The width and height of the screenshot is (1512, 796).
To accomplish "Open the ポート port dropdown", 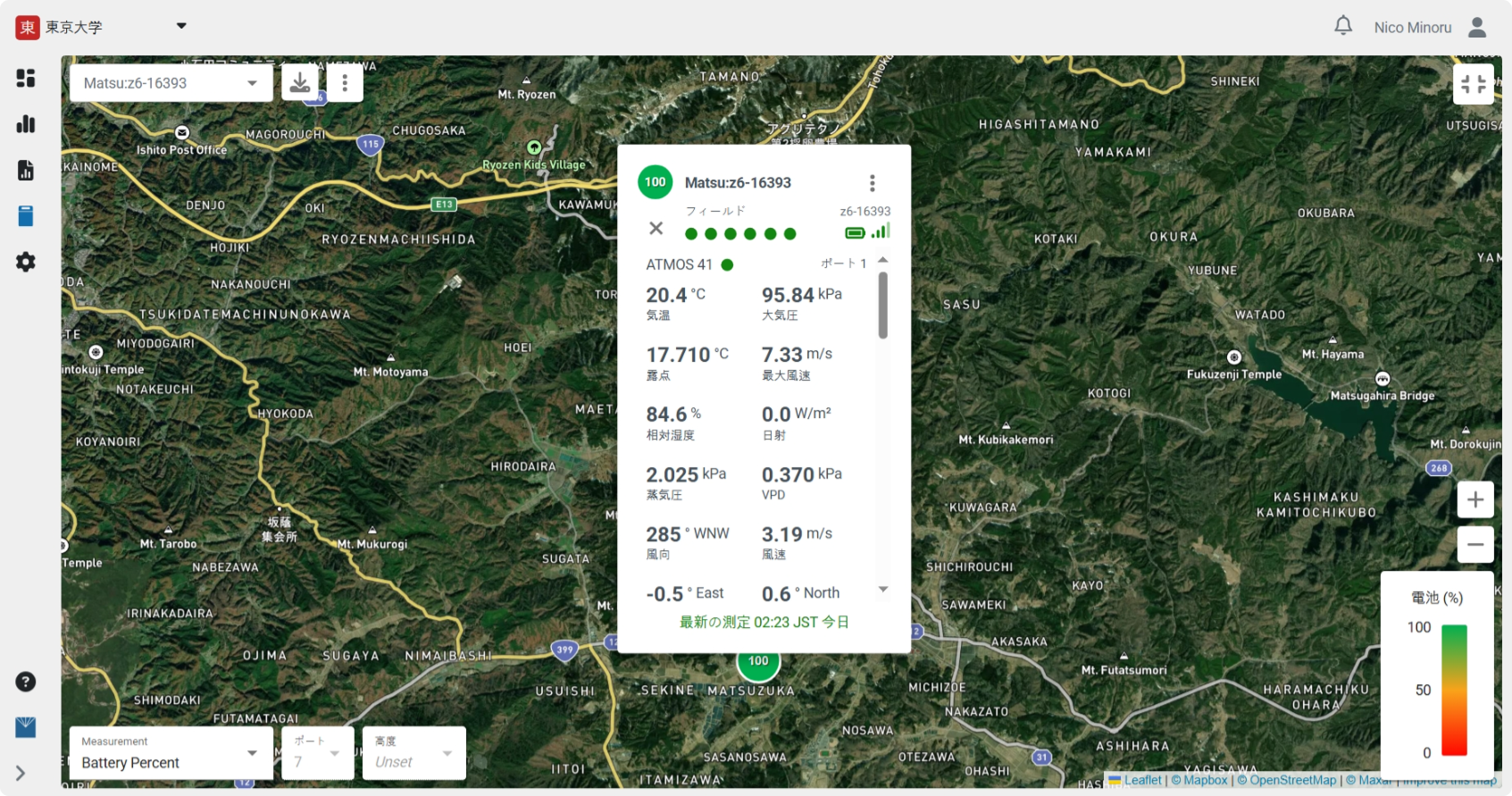I will click(x=318, y=753).
